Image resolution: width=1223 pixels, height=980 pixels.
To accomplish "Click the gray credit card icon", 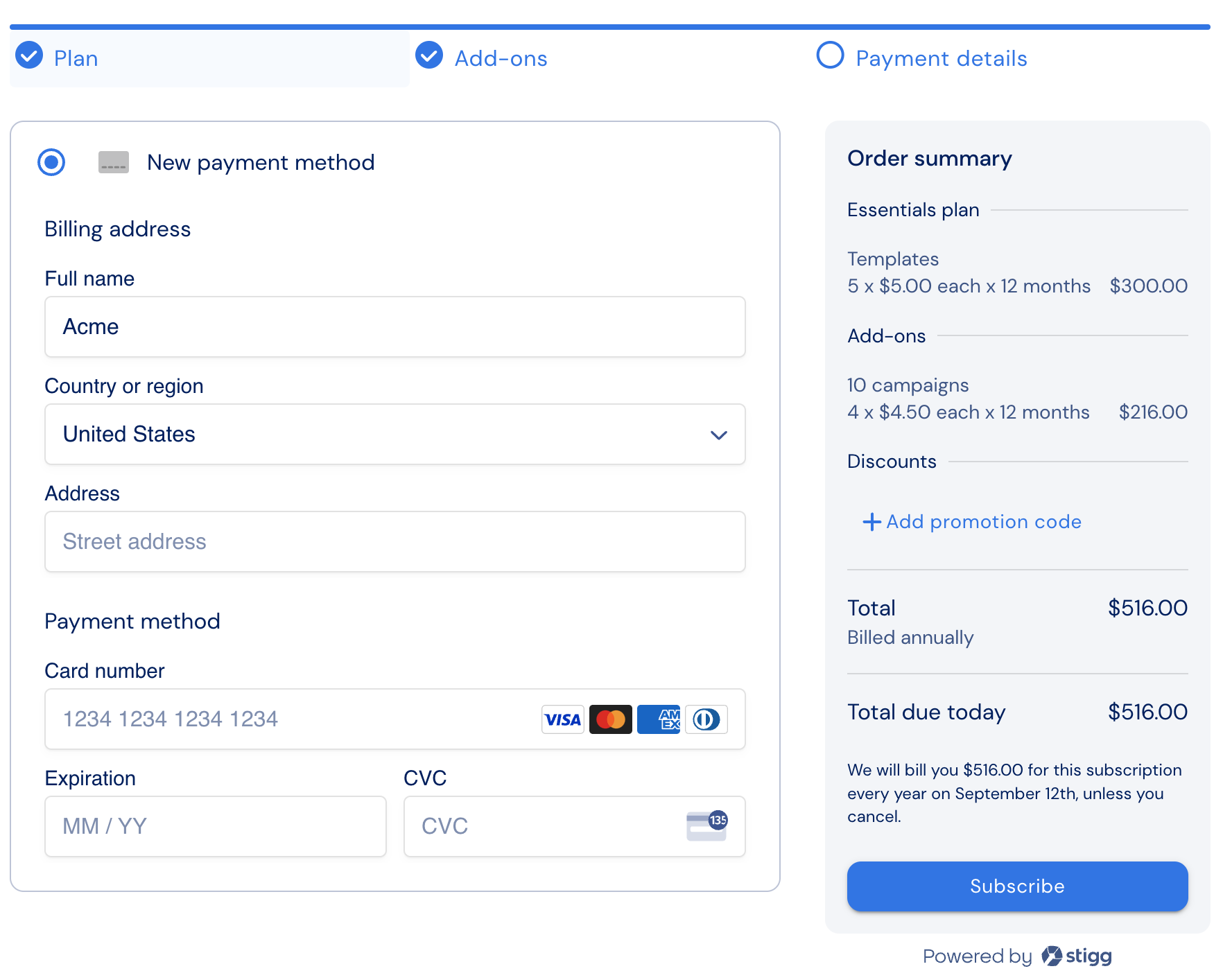I will [x=114, y=162].
